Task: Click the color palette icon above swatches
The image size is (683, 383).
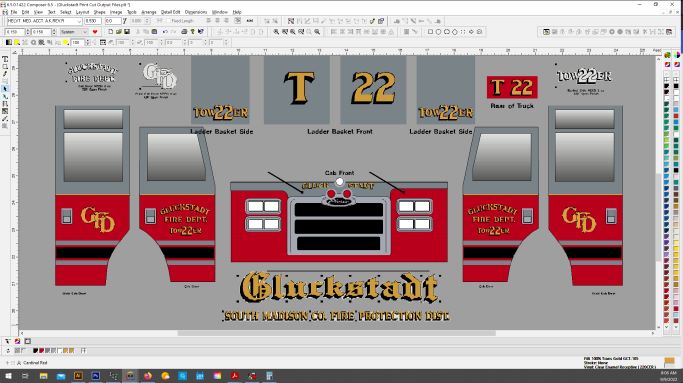Action: click(x=667, y=55)
